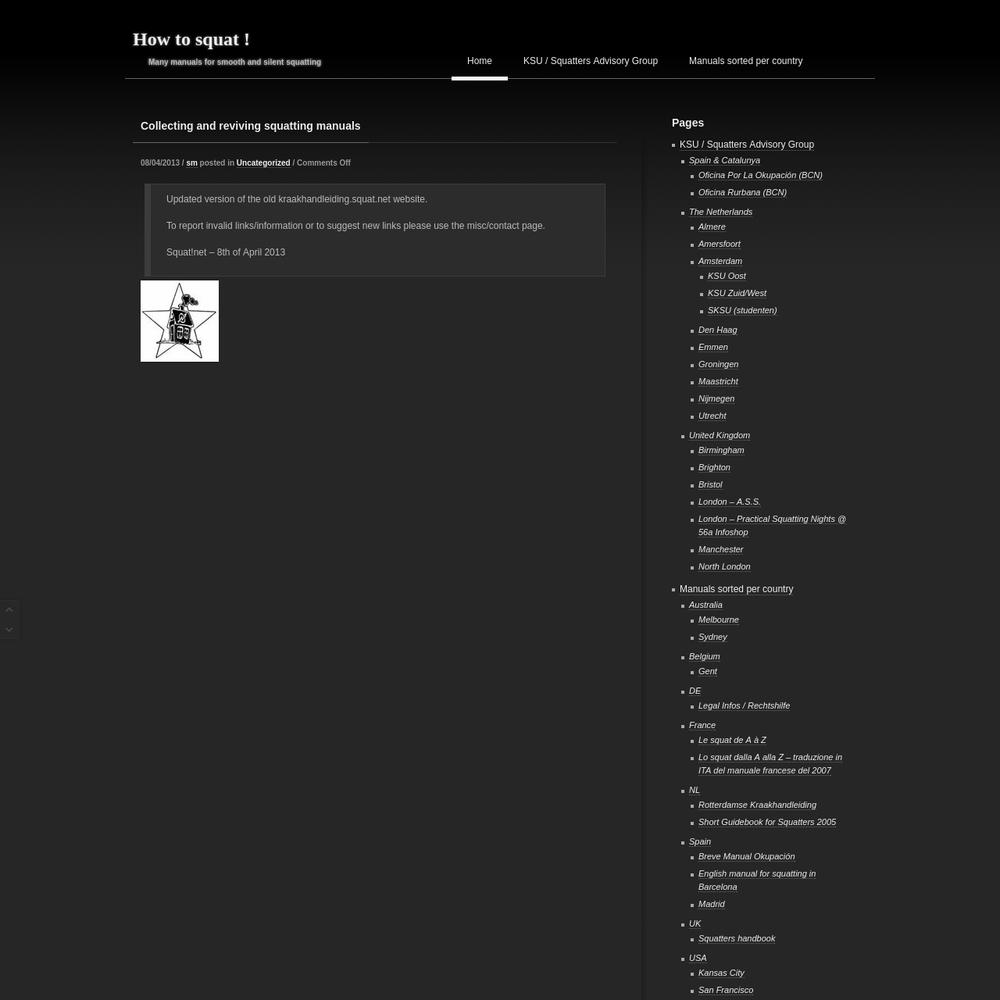Open Oficina Rurbana (BCN) link
The width and height of the screenshot is (1000, 1000).
[x=742, y=193]
